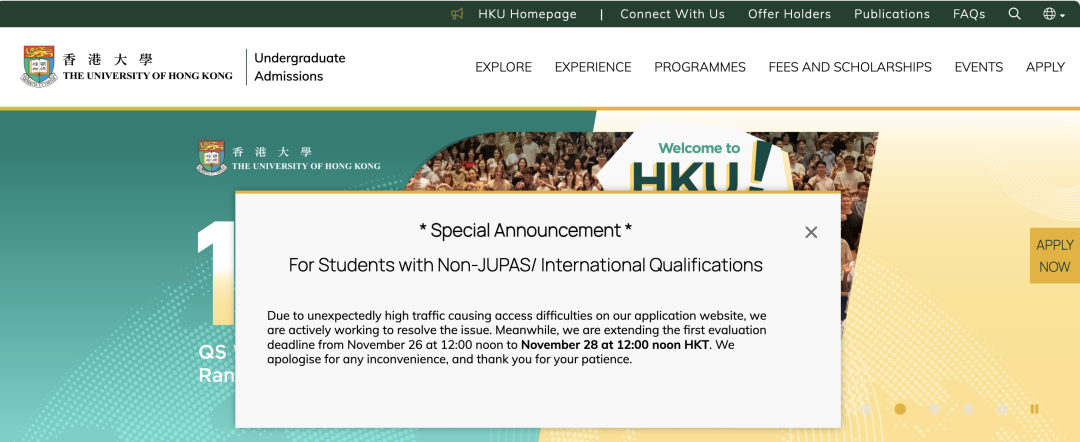Pause the banner slideshow
The width and height of the screenshot is (1080, 442).
[x=1034, y=409]
